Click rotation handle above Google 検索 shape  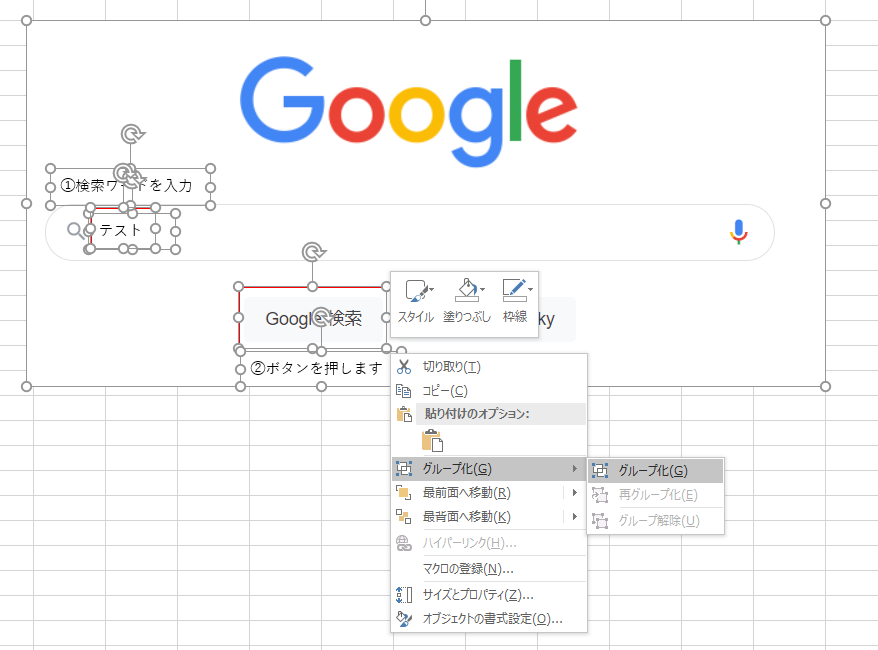coord(313,252)
